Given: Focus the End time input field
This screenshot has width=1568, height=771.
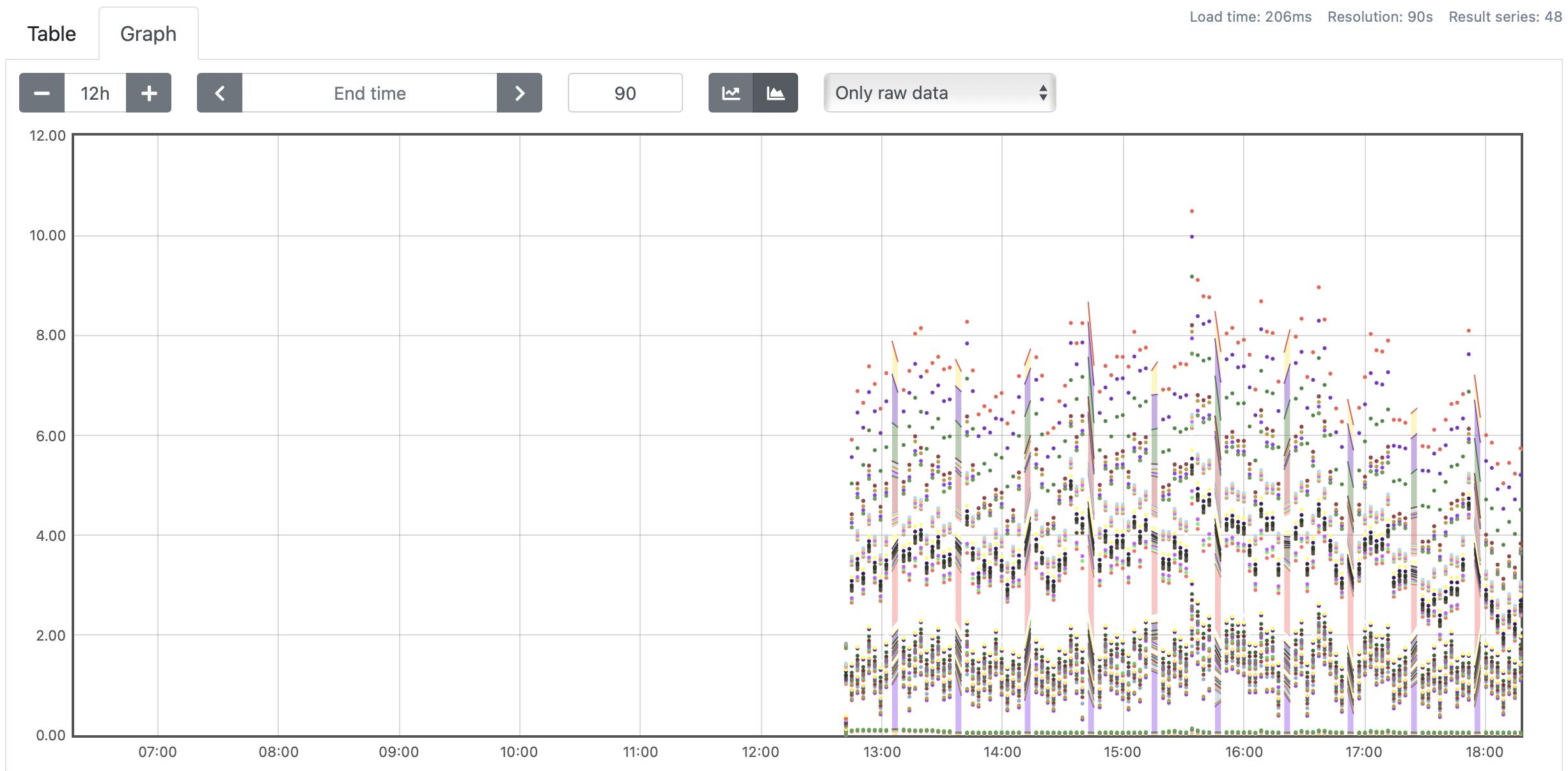Looking at the screenshot, I should [x=370, y=93].
